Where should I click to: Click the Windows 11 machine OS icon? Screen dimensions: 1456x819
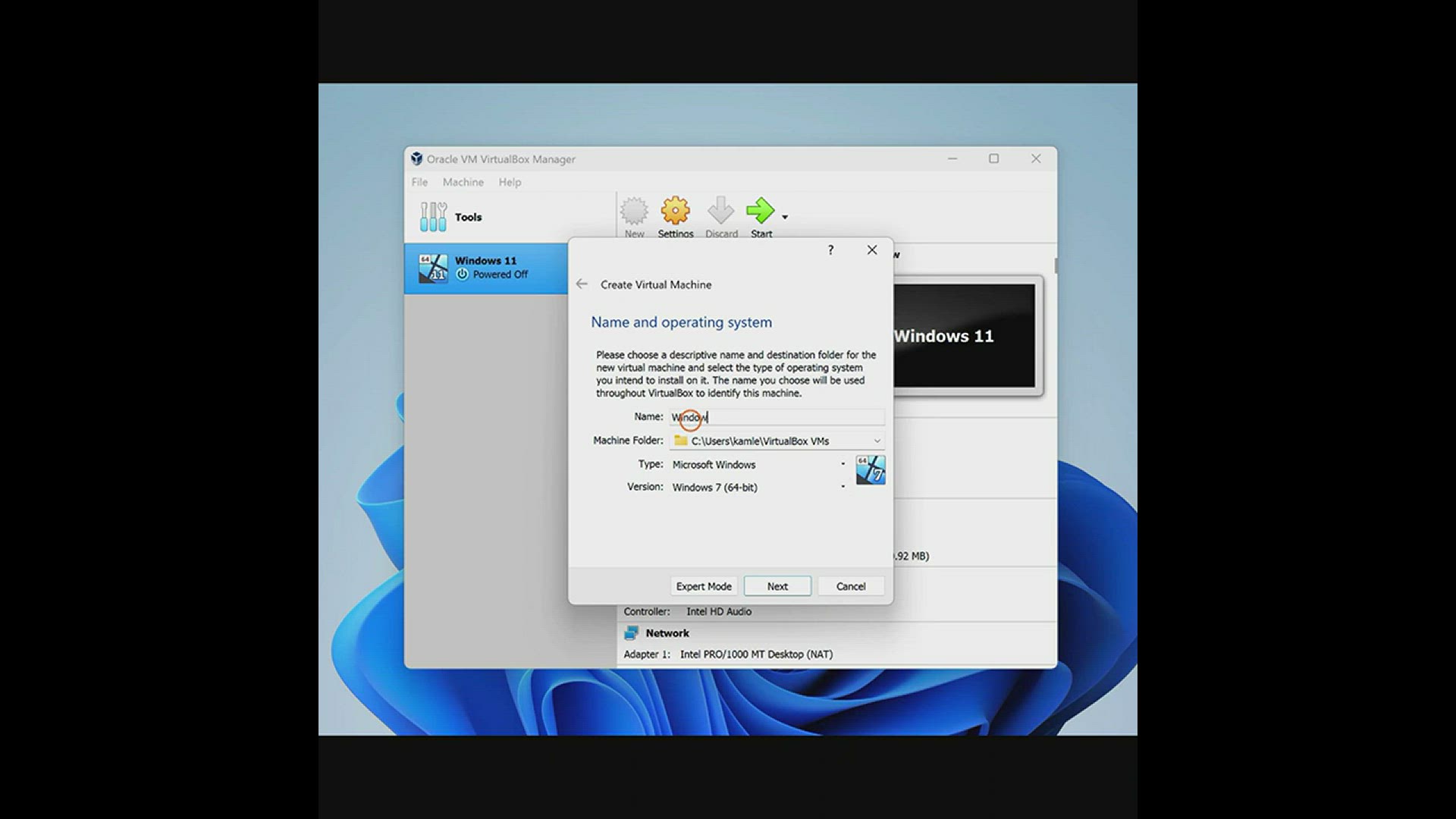[433, 268]
